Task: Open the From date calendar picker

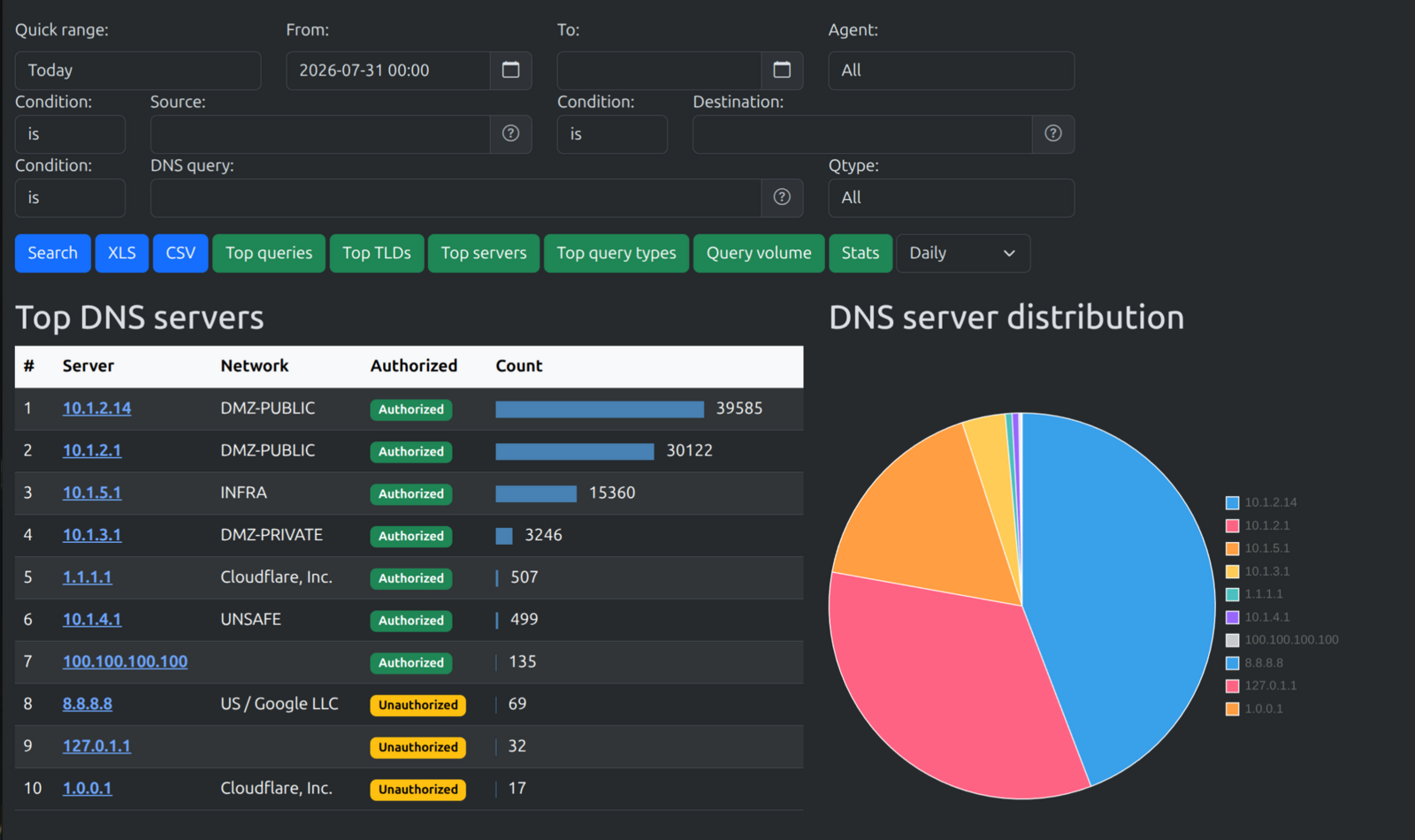Action: (x=510, y=70)
